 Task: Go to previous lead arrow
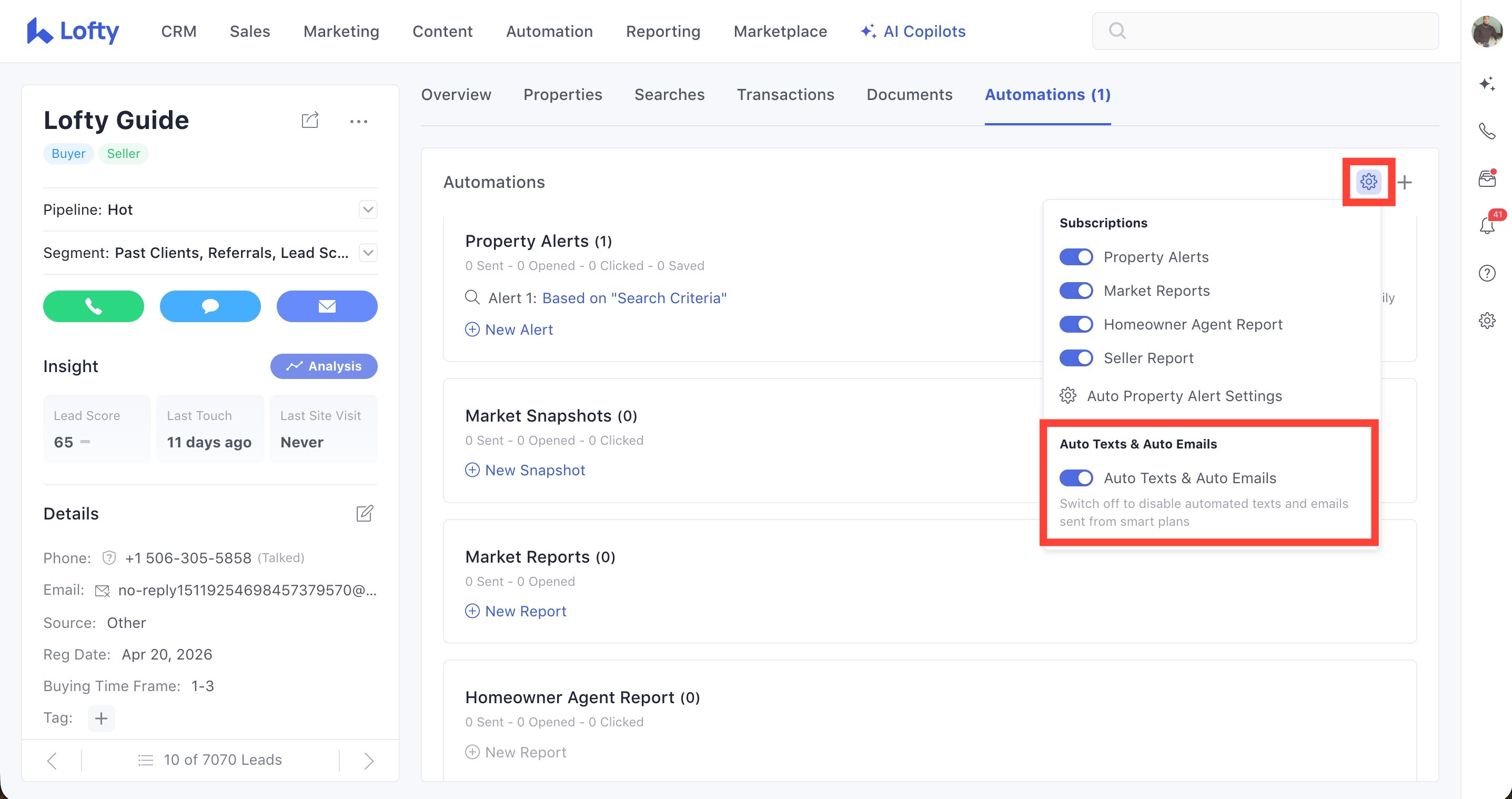52,761
